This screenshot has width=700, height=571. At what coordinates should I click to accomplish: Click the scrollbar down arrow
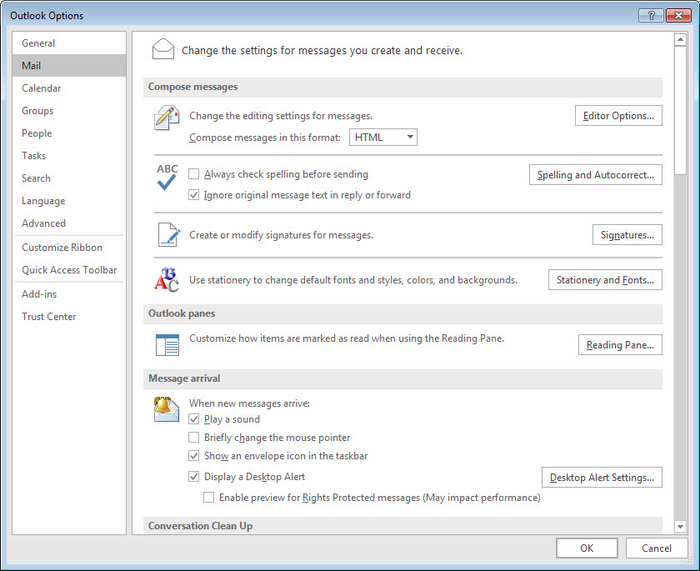click(x=680, y=527)
